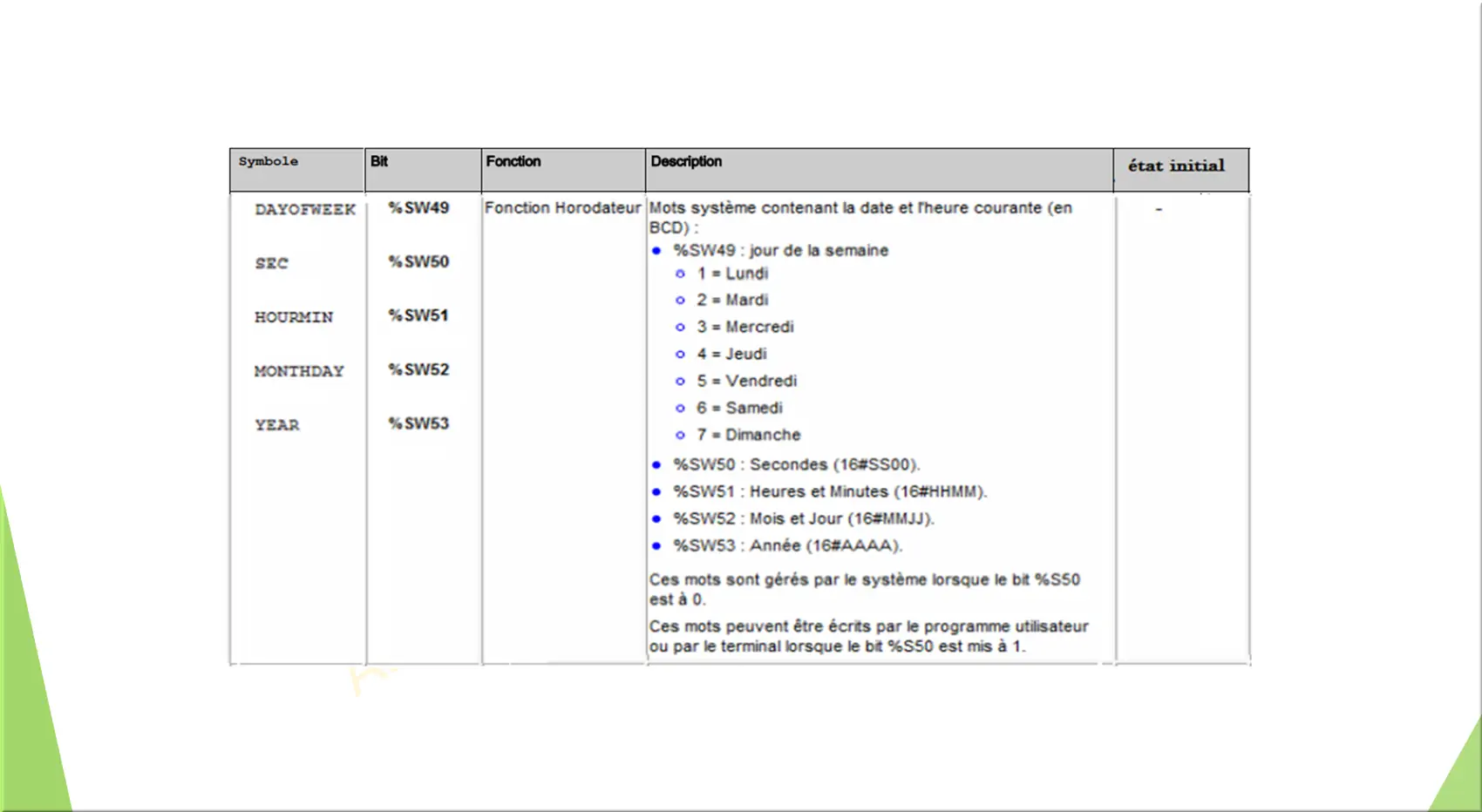Click the %SW52 entry in the Bit column

[418, 370]
